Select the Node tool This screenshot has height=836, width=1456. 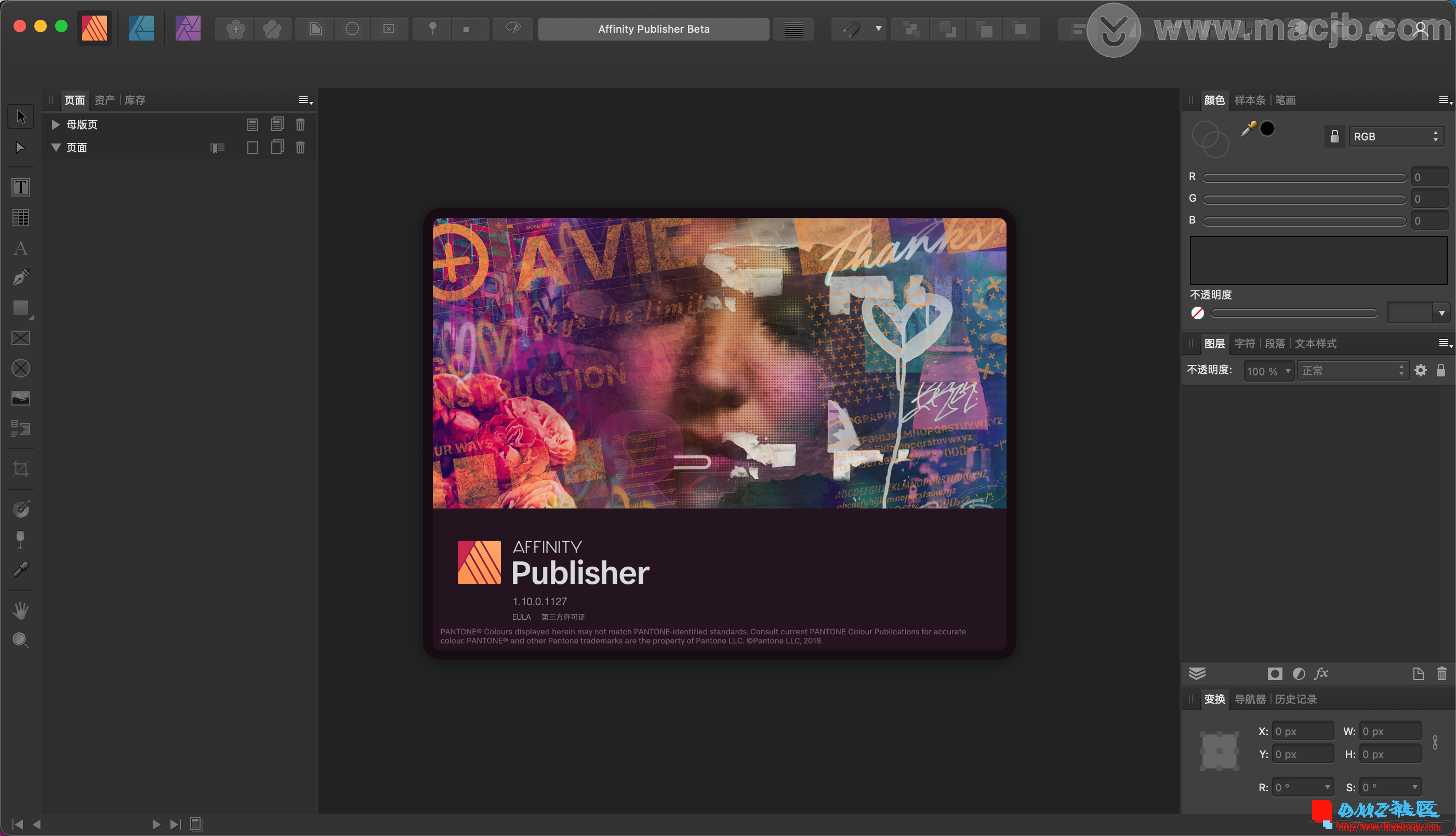tap(21, 148)
